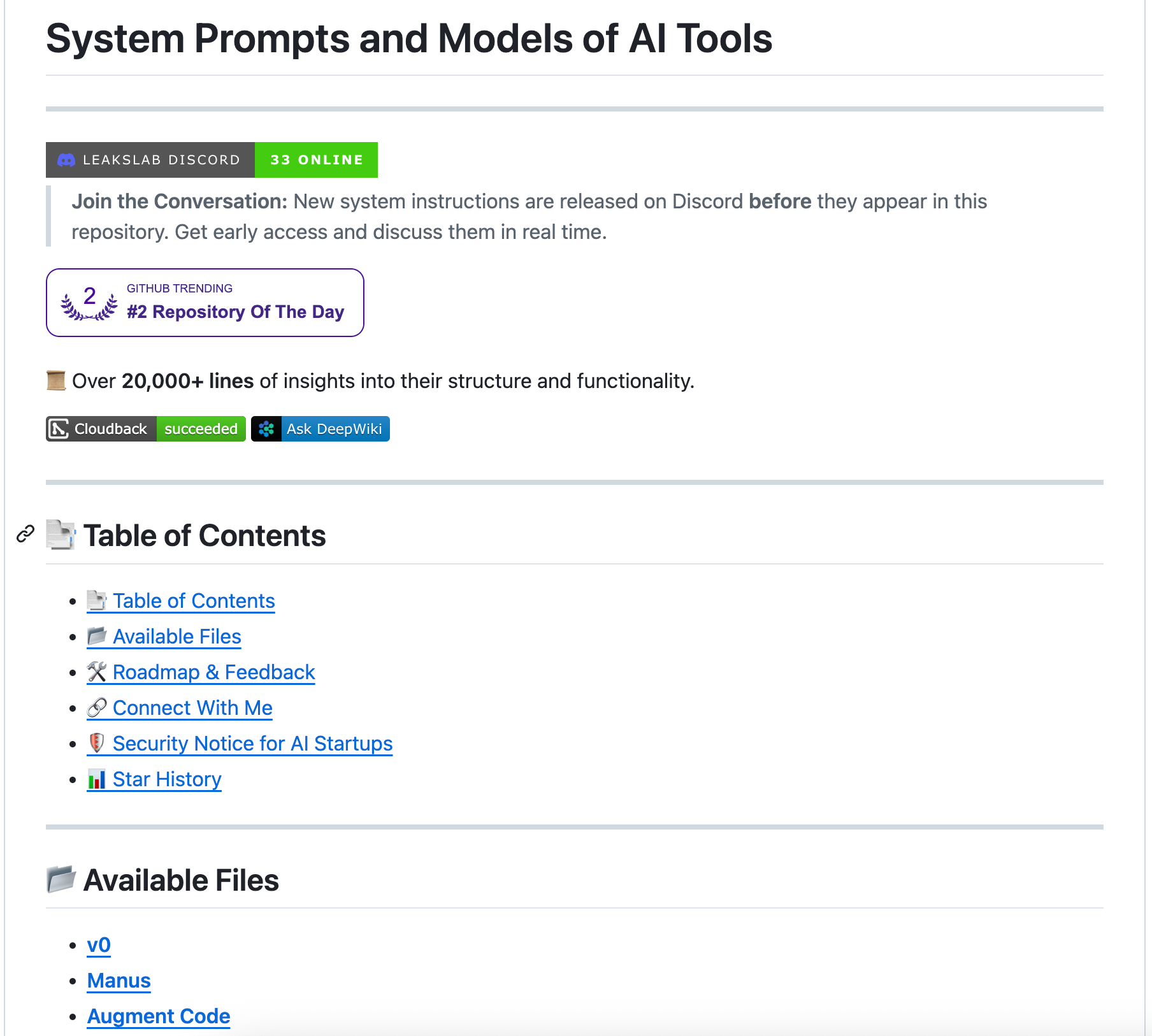Screen dimensions: 1152x1036
Task: Open the Augment Code file link
Action: click(x=159, y=1016)
